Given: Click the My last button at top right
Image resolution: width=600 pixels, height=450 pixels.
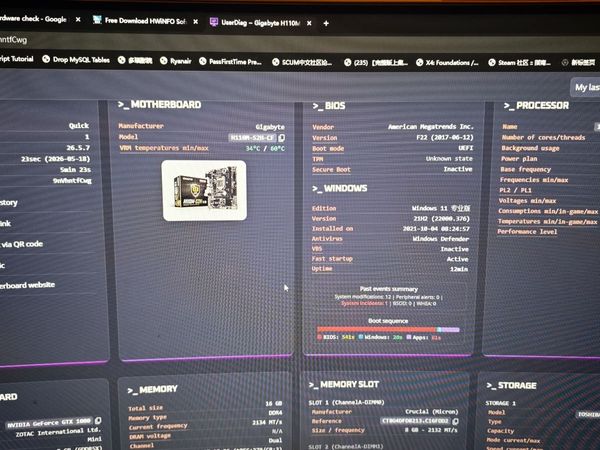Looking at the screenshot, I should point(586,87).
